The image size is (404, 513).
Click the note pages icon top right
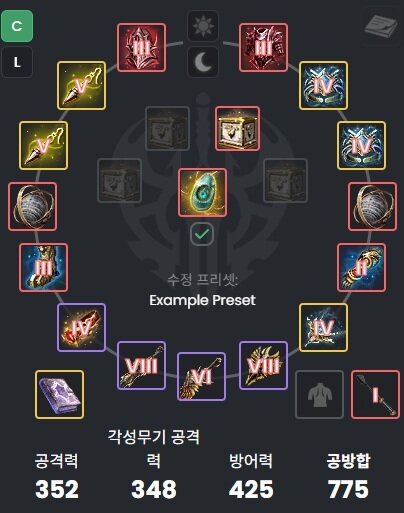pos(381,26)
